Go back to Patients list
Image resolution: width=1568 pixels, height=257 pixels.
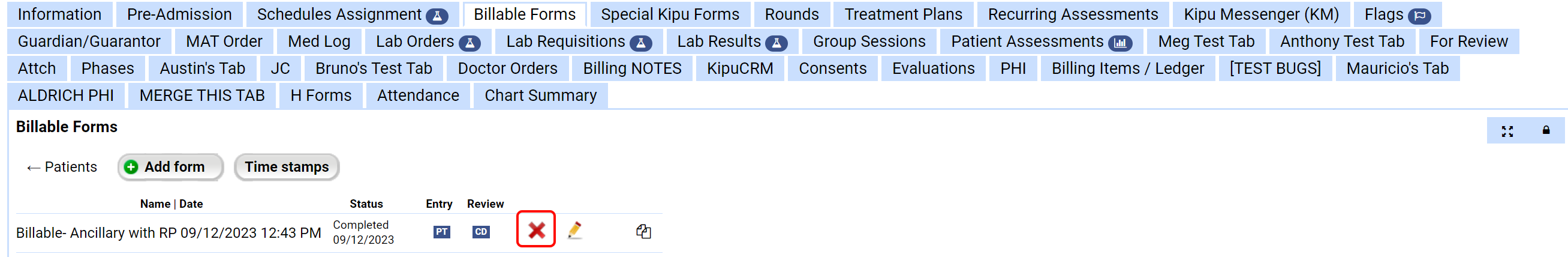[x=62, y=167]
